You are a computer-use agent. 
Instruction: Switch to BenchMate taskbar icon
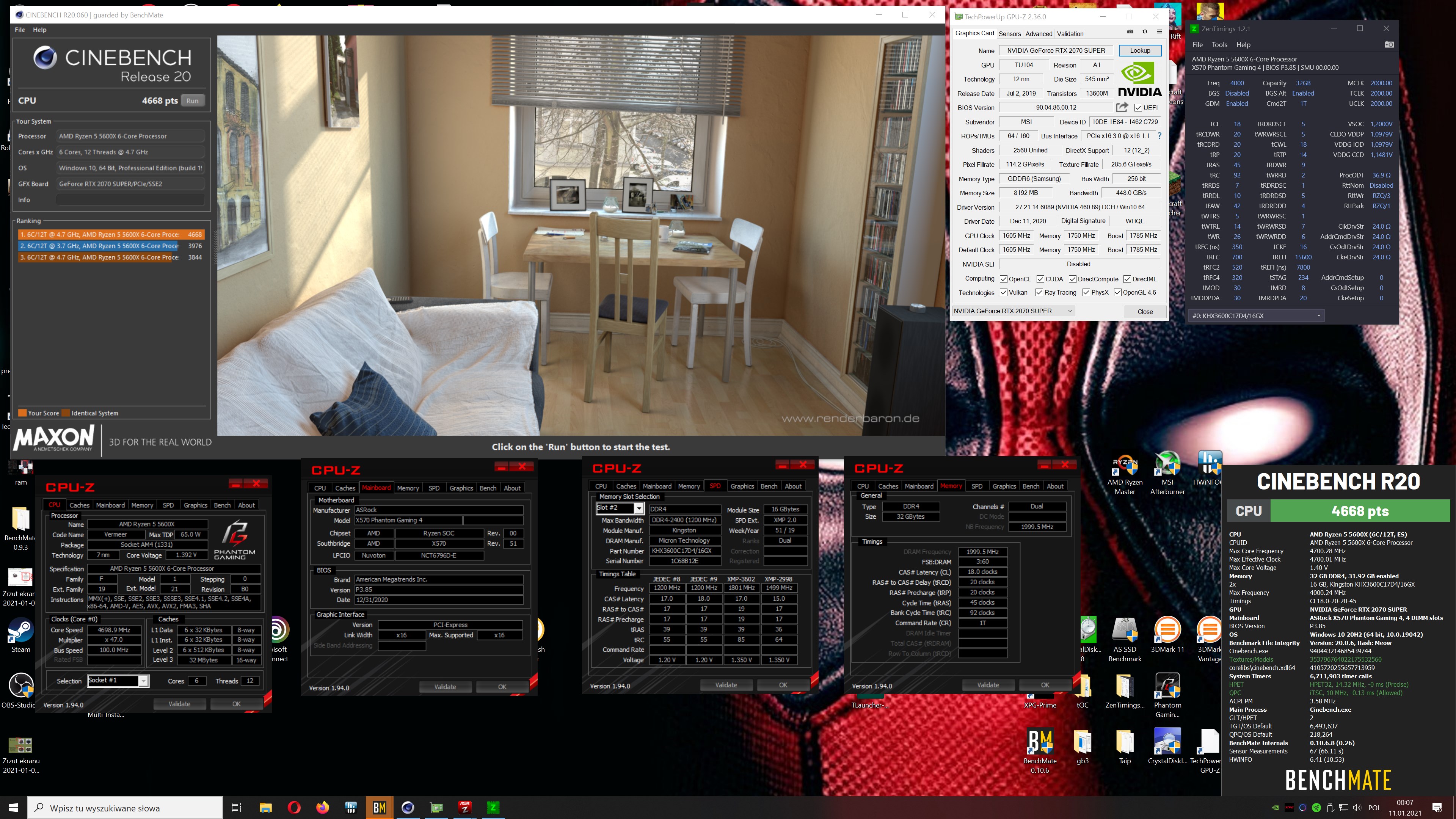pyautogui.click(x=379, y=808)
